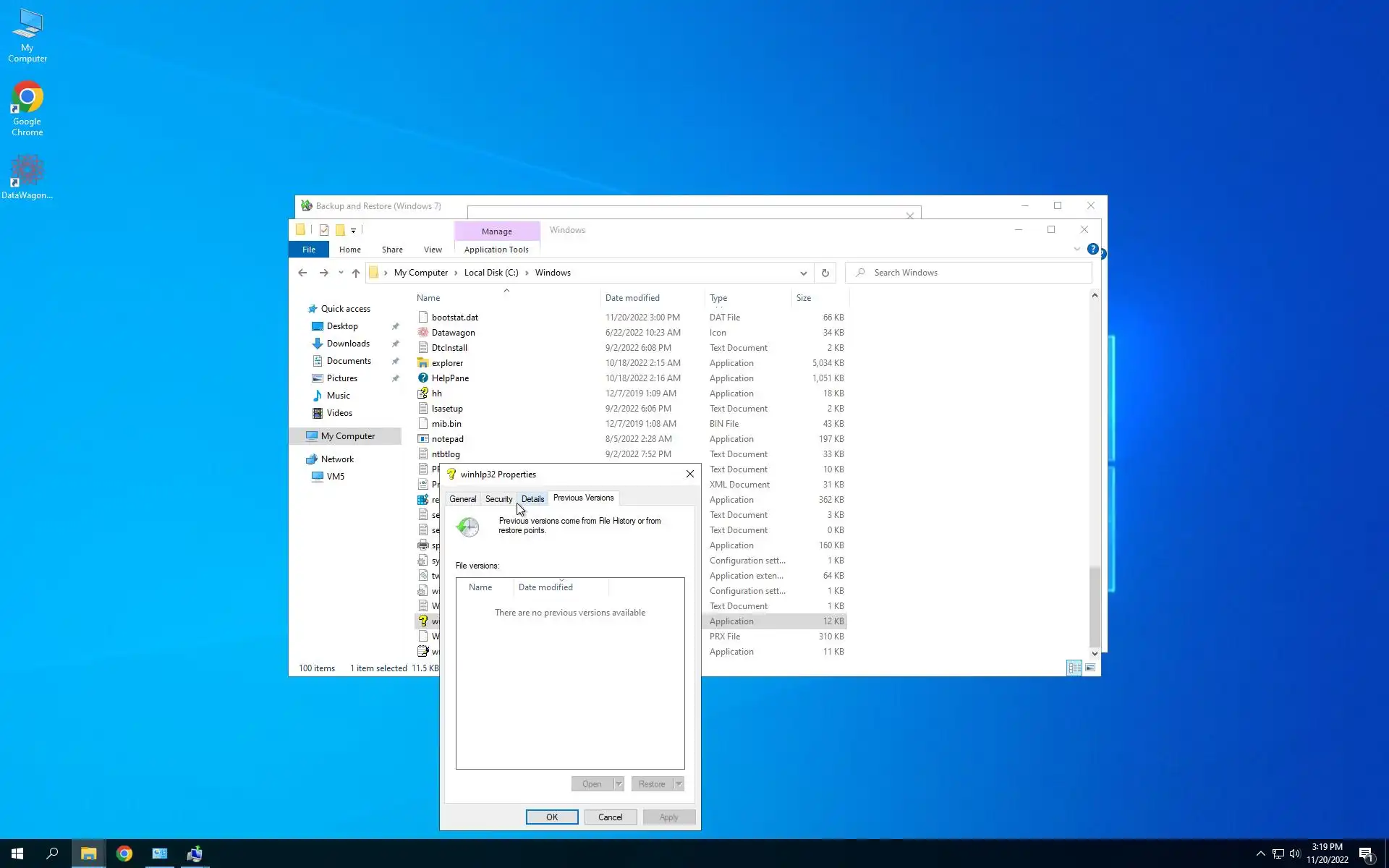Screen dimensions: 1389x868
Task: Switch to the large icons view button
Action: [1089, 668]
